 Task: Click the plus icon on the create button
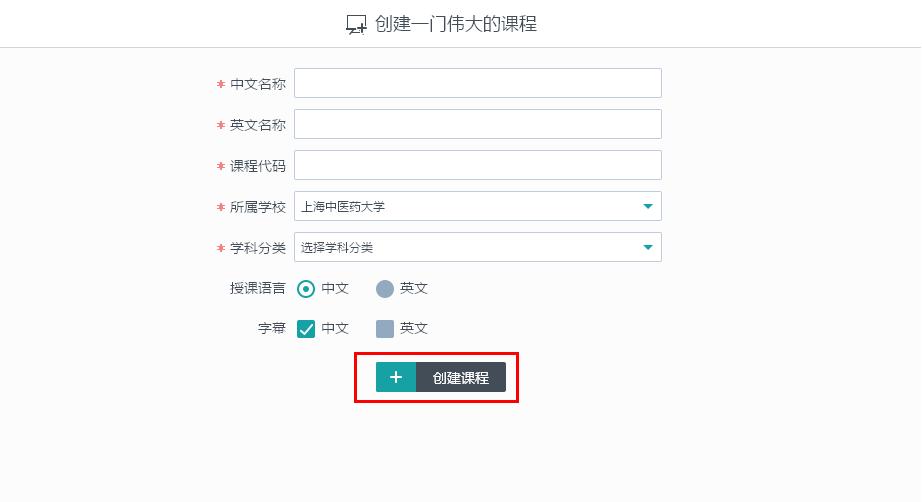(396, 377)
